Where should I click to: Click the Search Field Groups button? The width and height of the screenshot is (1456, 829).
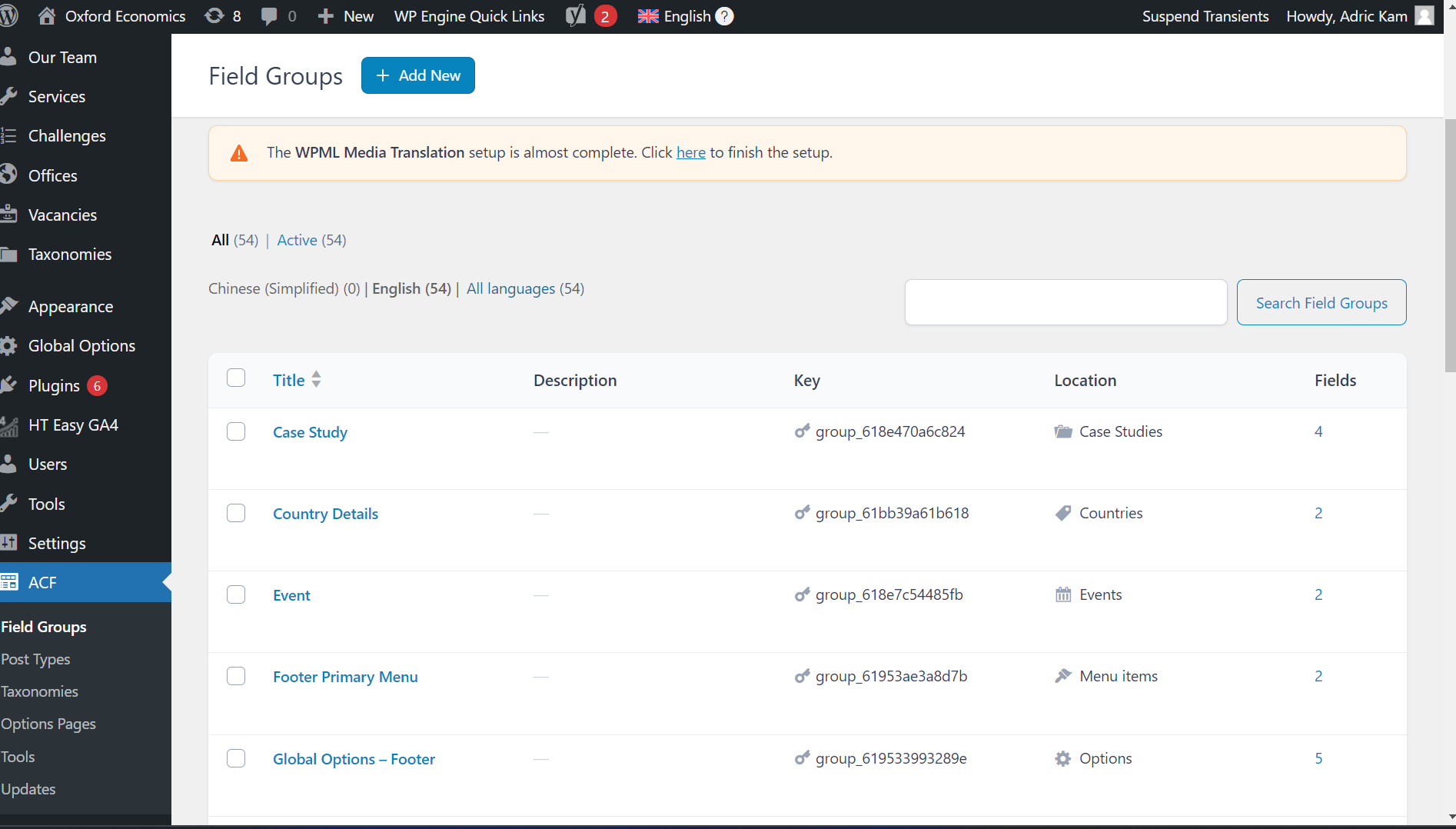pos(1321,302)
